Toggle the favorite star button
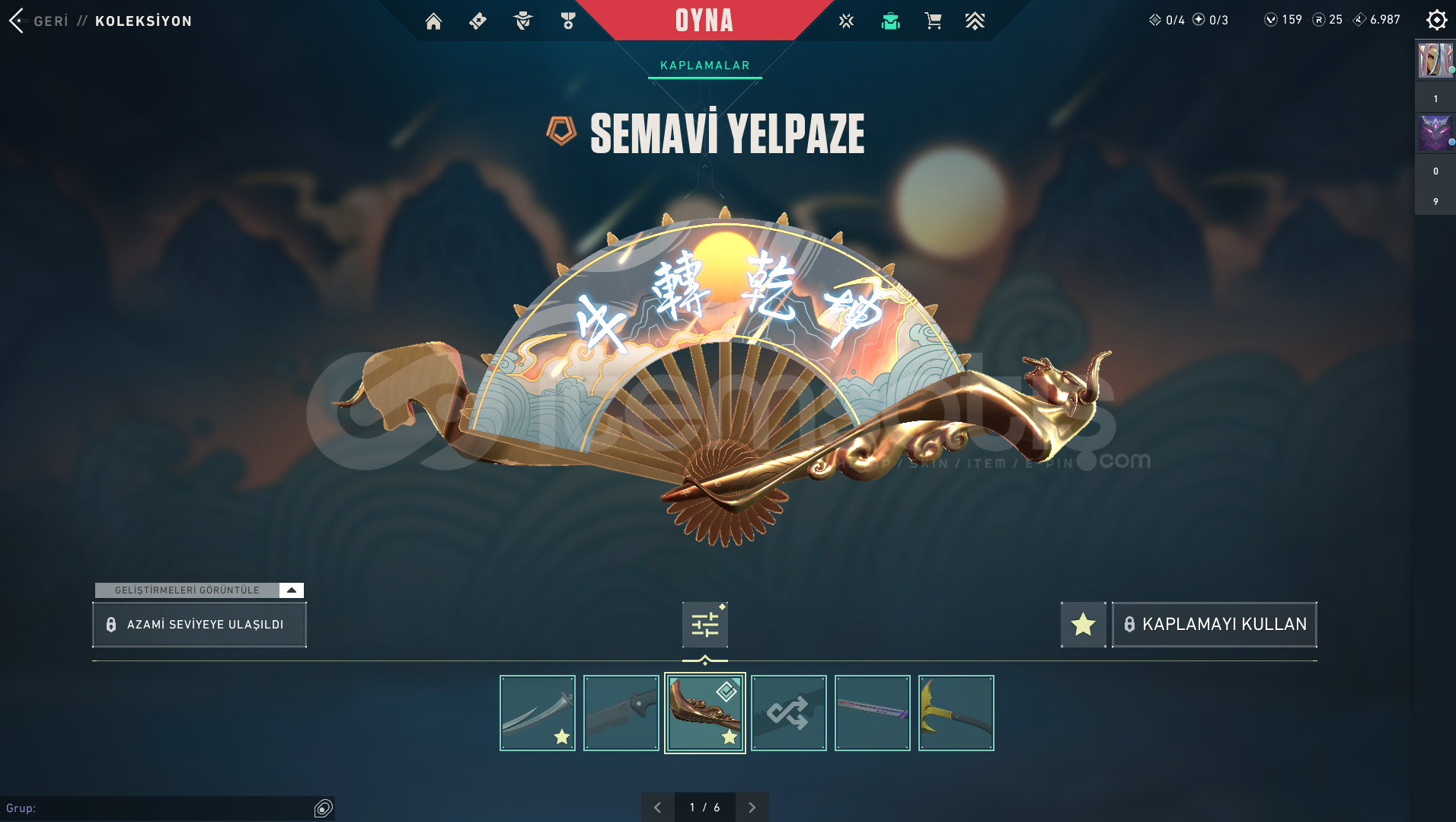The width and height of the screenshot is (1456, 822). [1083, 625]
